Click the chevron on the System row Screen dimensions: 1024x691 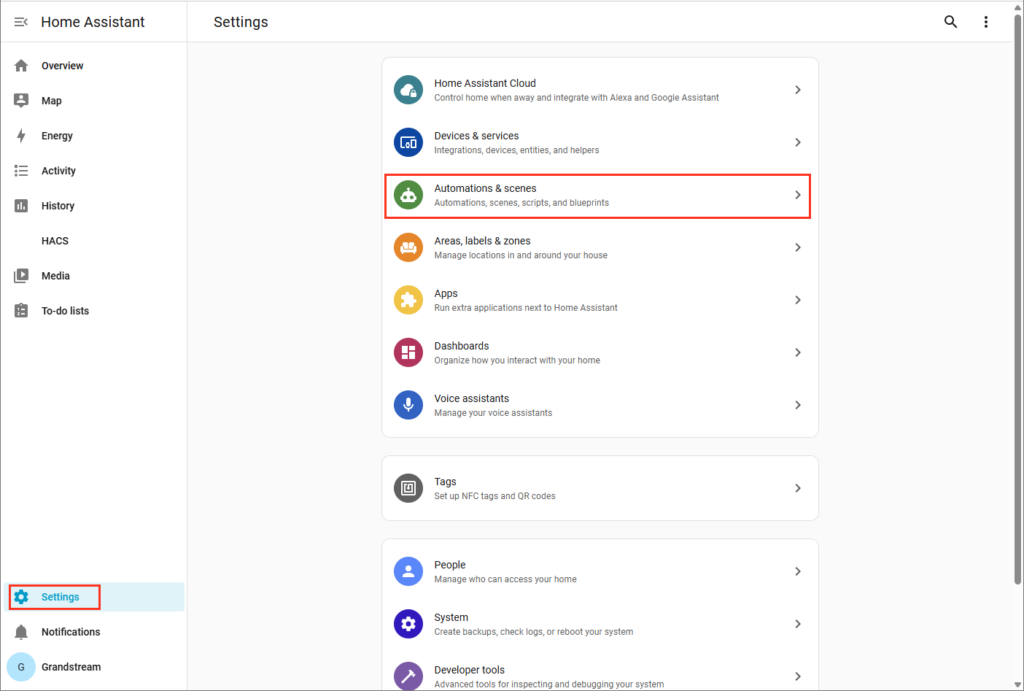tap(797, 624)
